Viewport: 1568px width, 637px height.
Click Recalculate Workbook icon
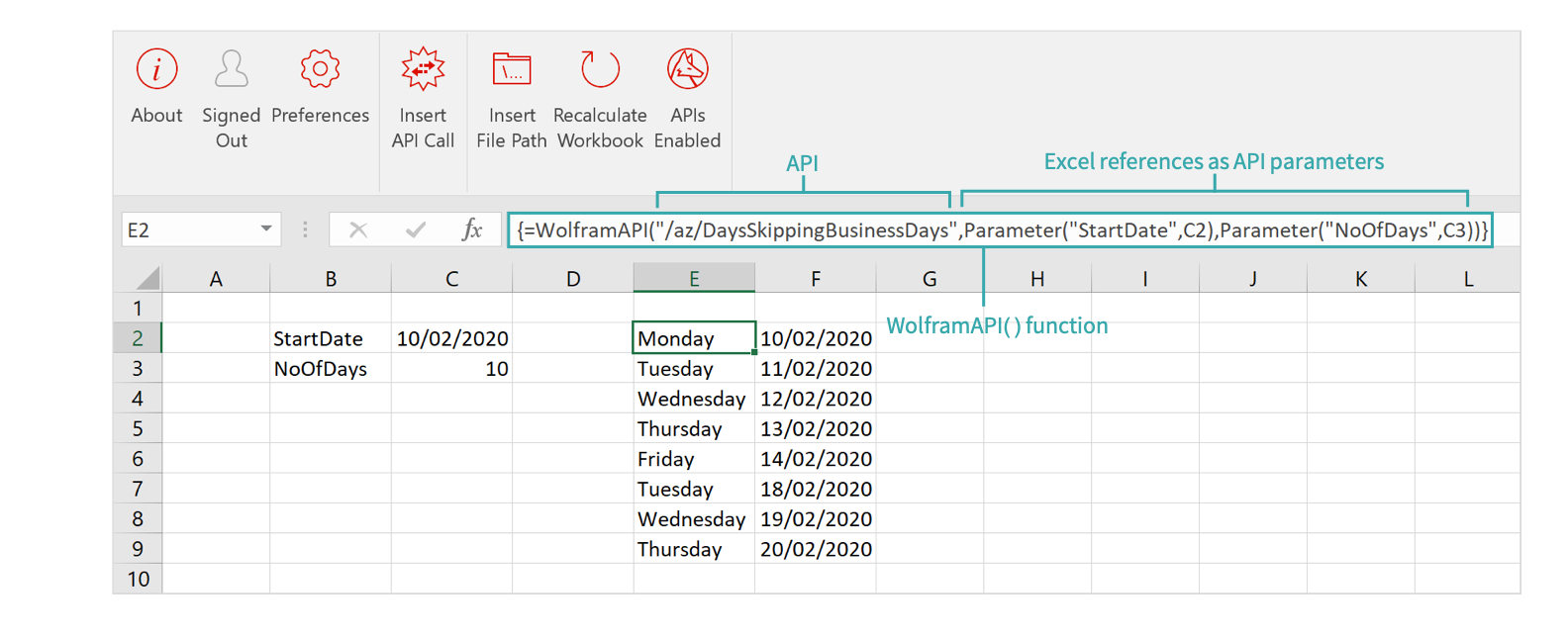pyautogui.click(x=600, y=70)
